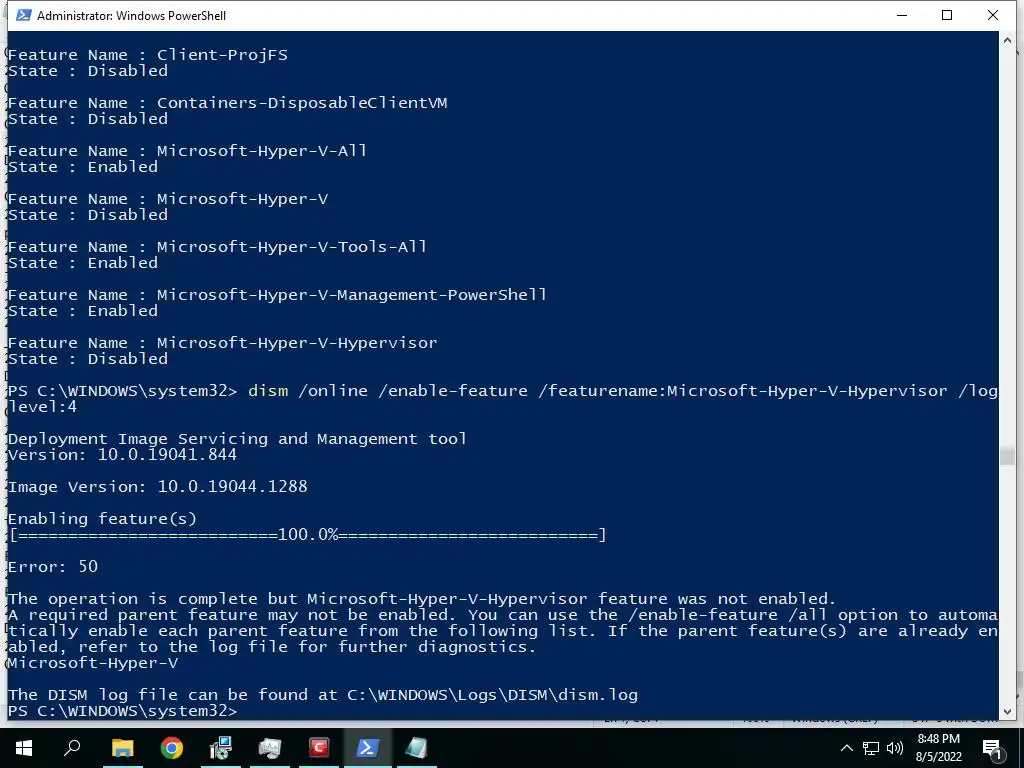This screenshot has height=768, width=1024.
Task: Click 'C:\WINDOWS\Logs\DISM\dism.log' path
Action: 492,695
